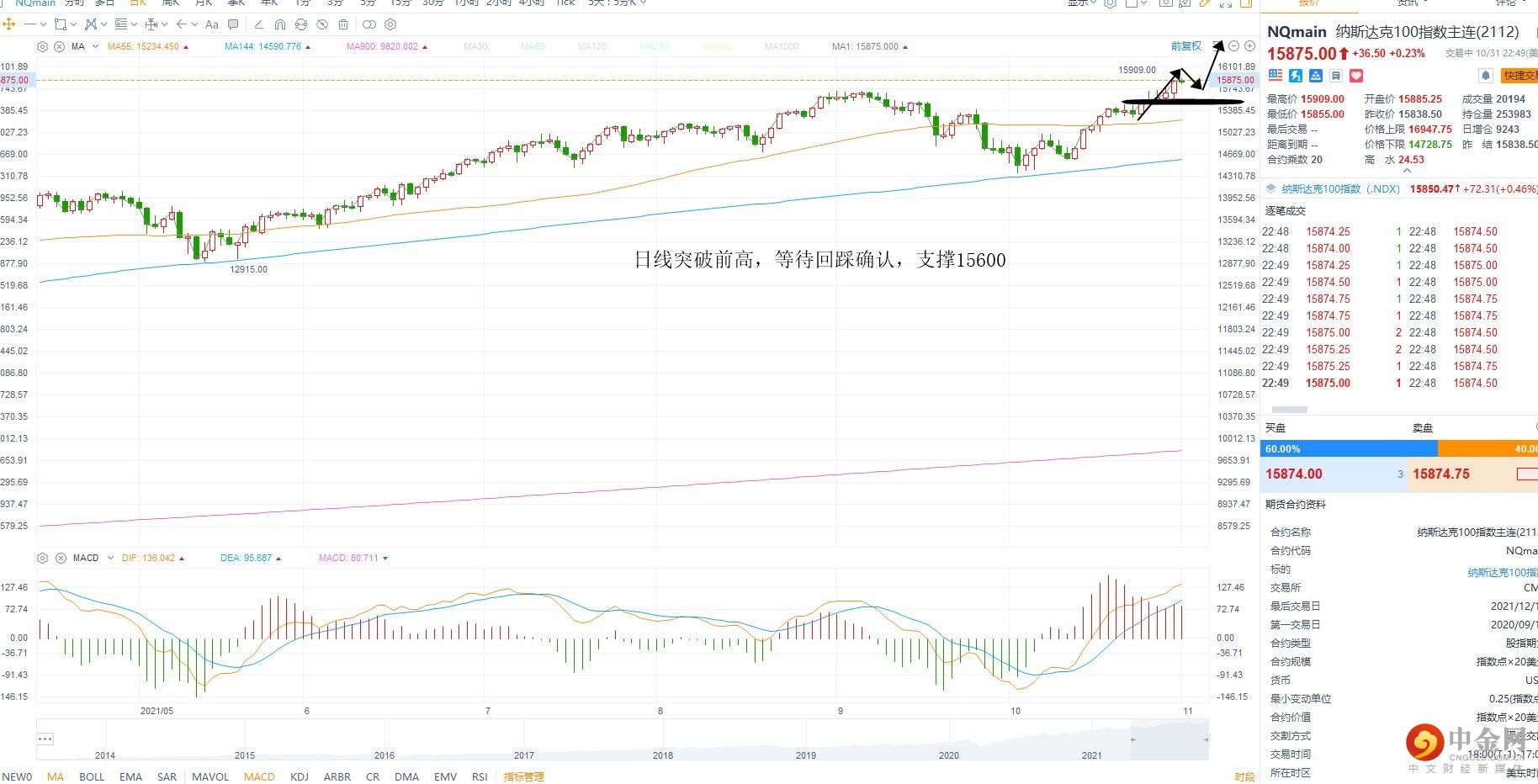The height and width of the screenshot is (784, 1538).
Task: Remove the MACD indicator
Action: click(x=61, y=558)
